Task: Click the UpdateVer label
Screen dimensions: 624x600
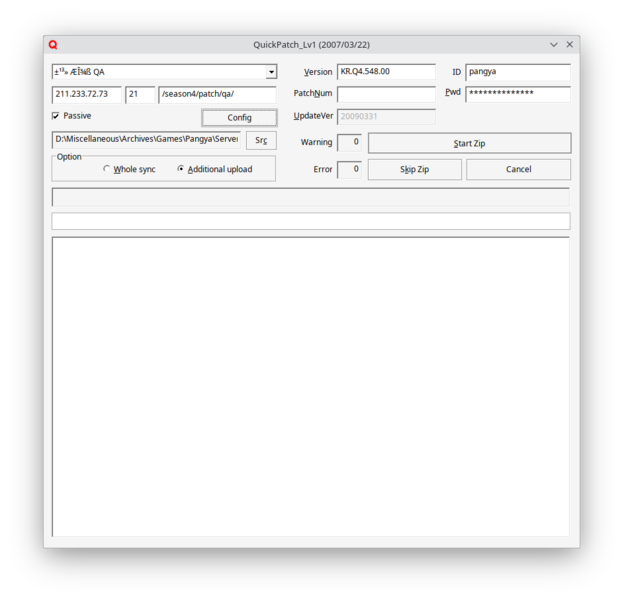Action: point(313,116)
